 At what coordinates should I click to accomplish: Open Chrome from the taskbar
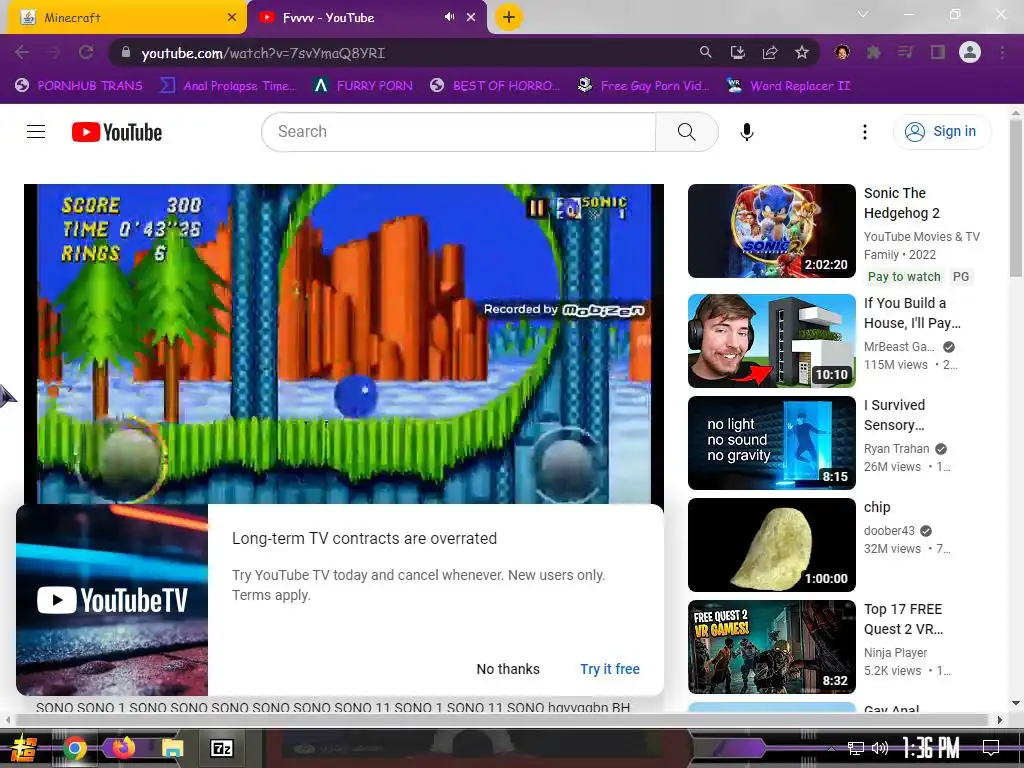click(74, 748)
